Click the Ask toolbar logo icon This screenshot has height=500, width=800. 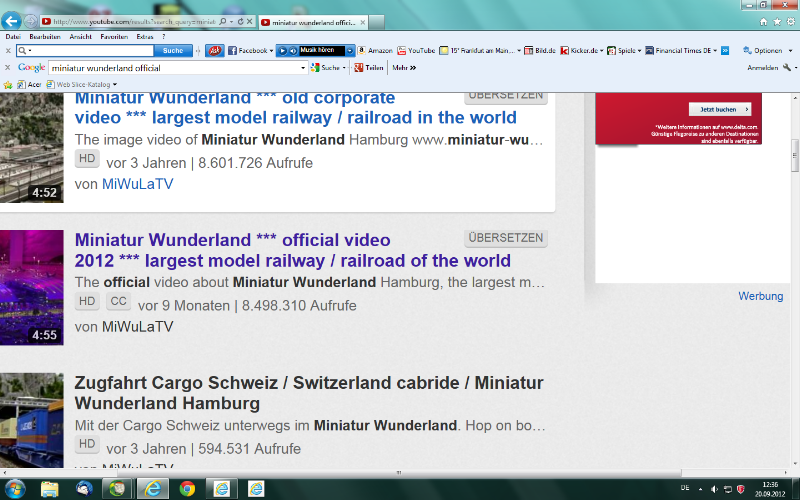(x=214, y=50)
